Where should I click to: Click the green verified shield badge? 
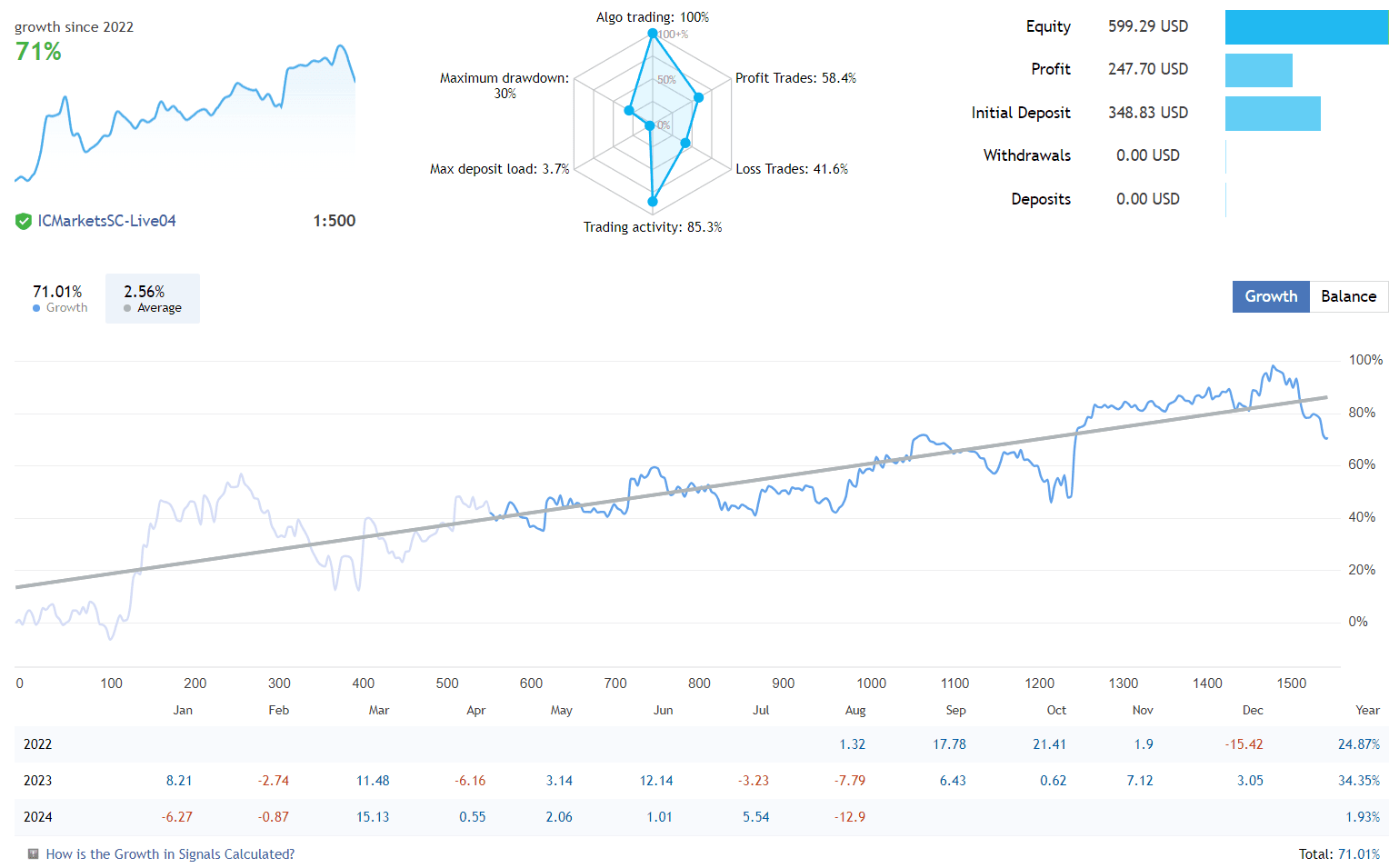click(x=23, y=221)
